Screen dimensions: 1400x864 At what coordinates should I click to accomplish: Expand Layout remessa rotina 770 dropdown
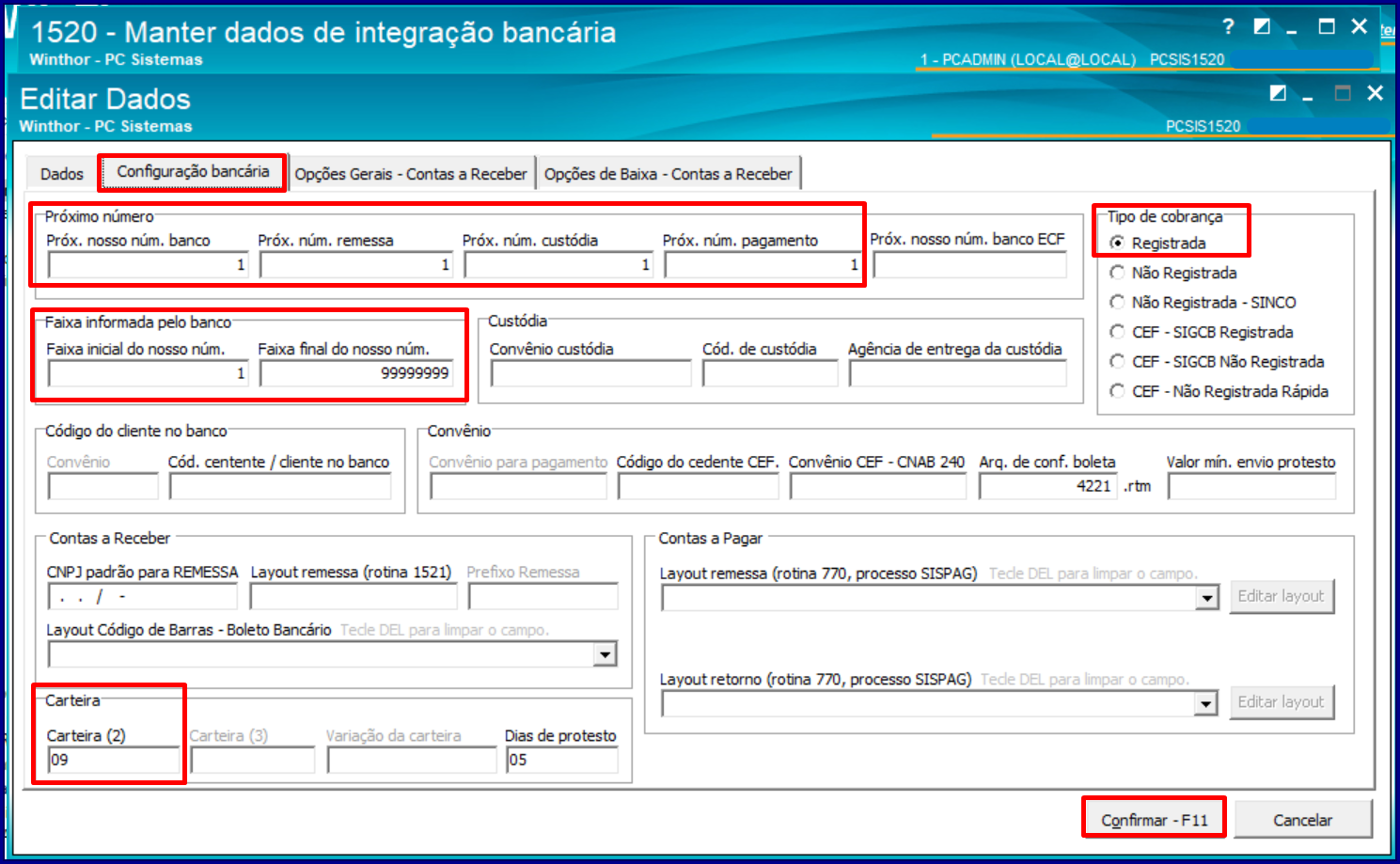pyautogui.click(x=1207, y=598)
